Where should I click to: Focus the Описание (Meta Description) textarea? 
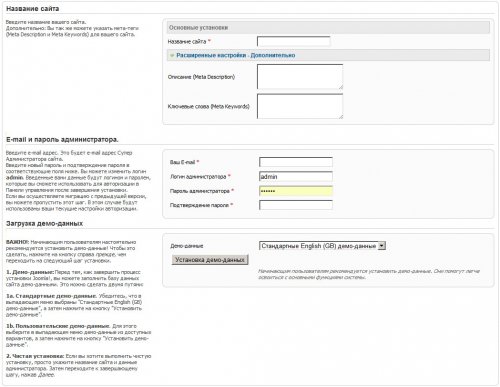[300, 77]
